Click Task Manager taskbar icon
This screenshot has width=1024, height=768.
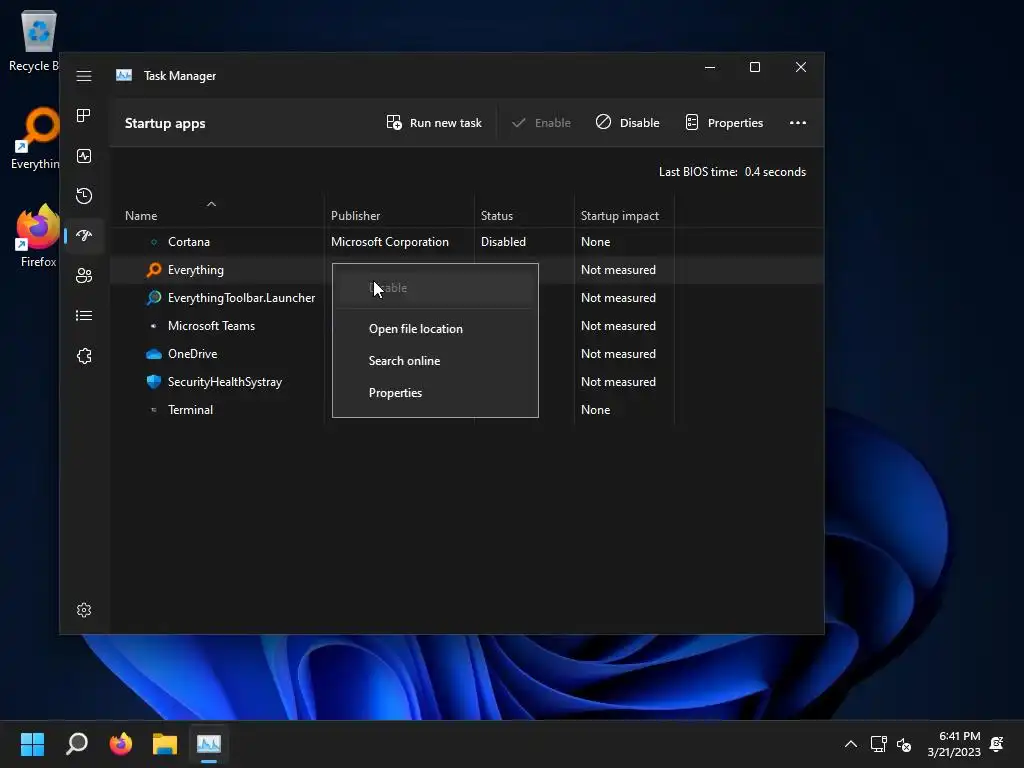click(x=209, y=744)
